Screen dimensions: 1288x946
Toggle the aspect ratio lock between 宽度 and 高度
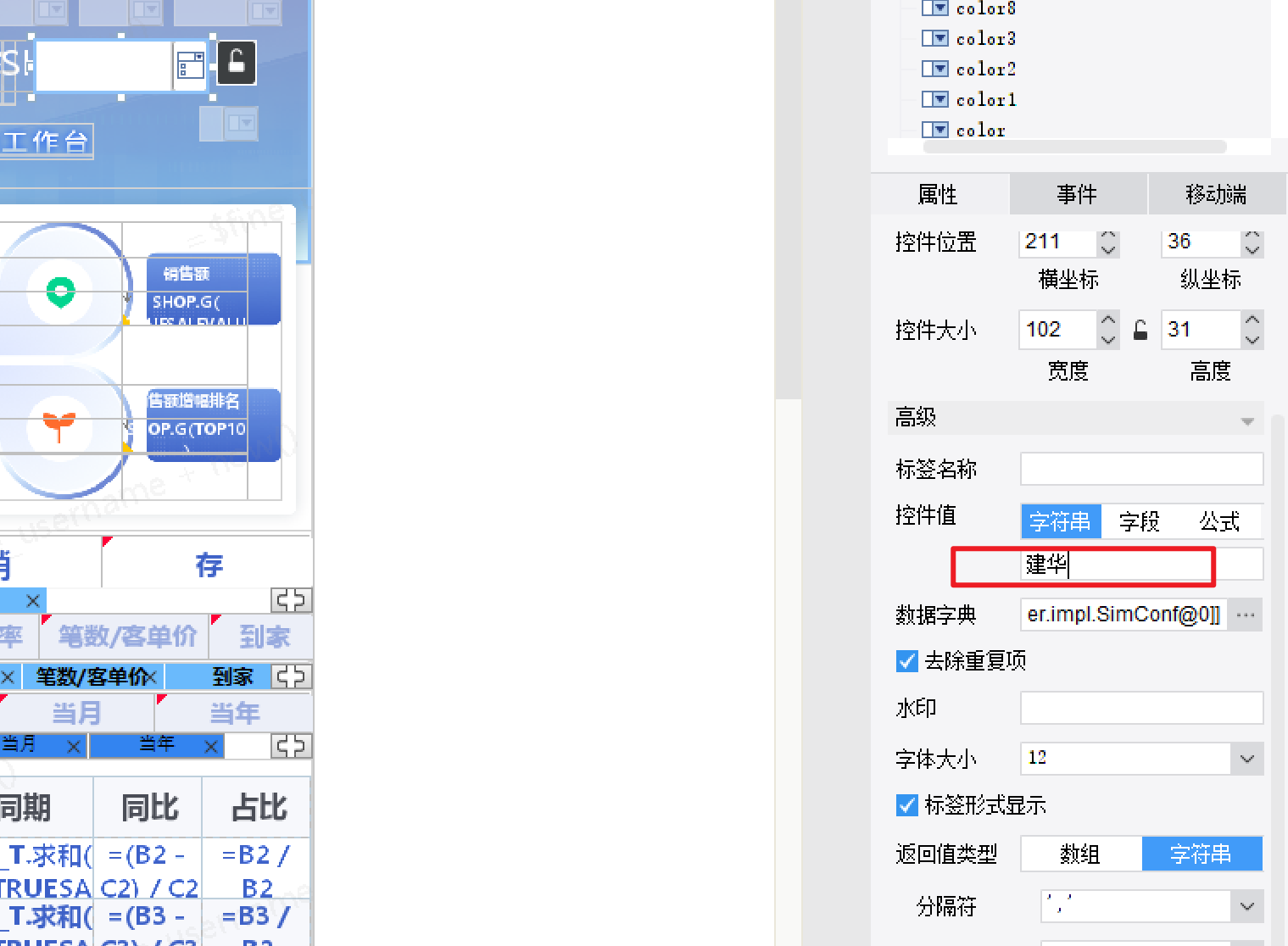click(x=1140, y=330)
